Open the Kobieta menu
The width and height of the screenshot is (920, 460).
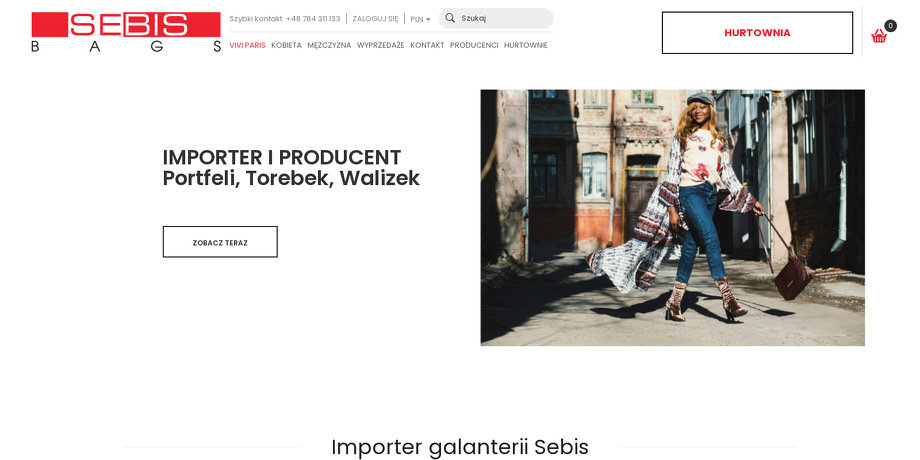pyautogui.click(x=286, y=45)
